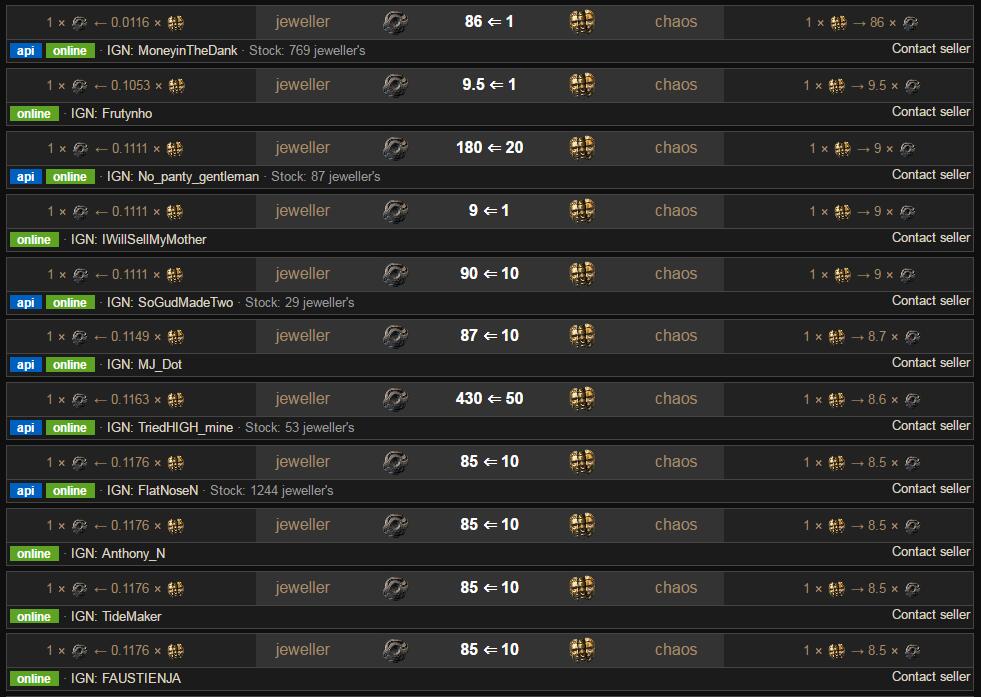Click the api badge next to FlatNoseN
The image size is (981, 697).
click(26, 491)
